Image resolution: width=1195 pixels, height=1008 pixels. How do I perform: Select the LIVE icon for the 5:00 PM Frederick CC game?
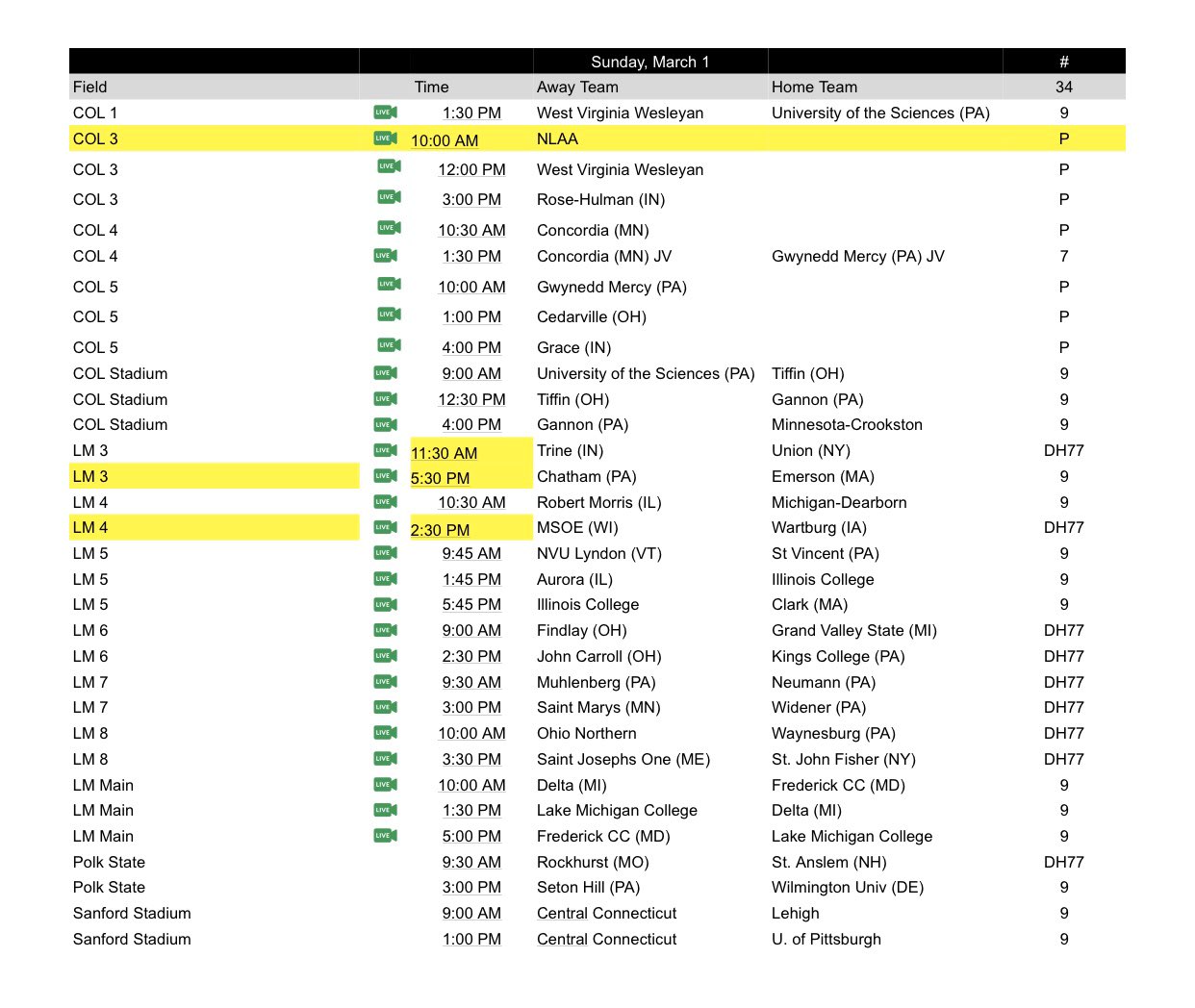point(384,833)
